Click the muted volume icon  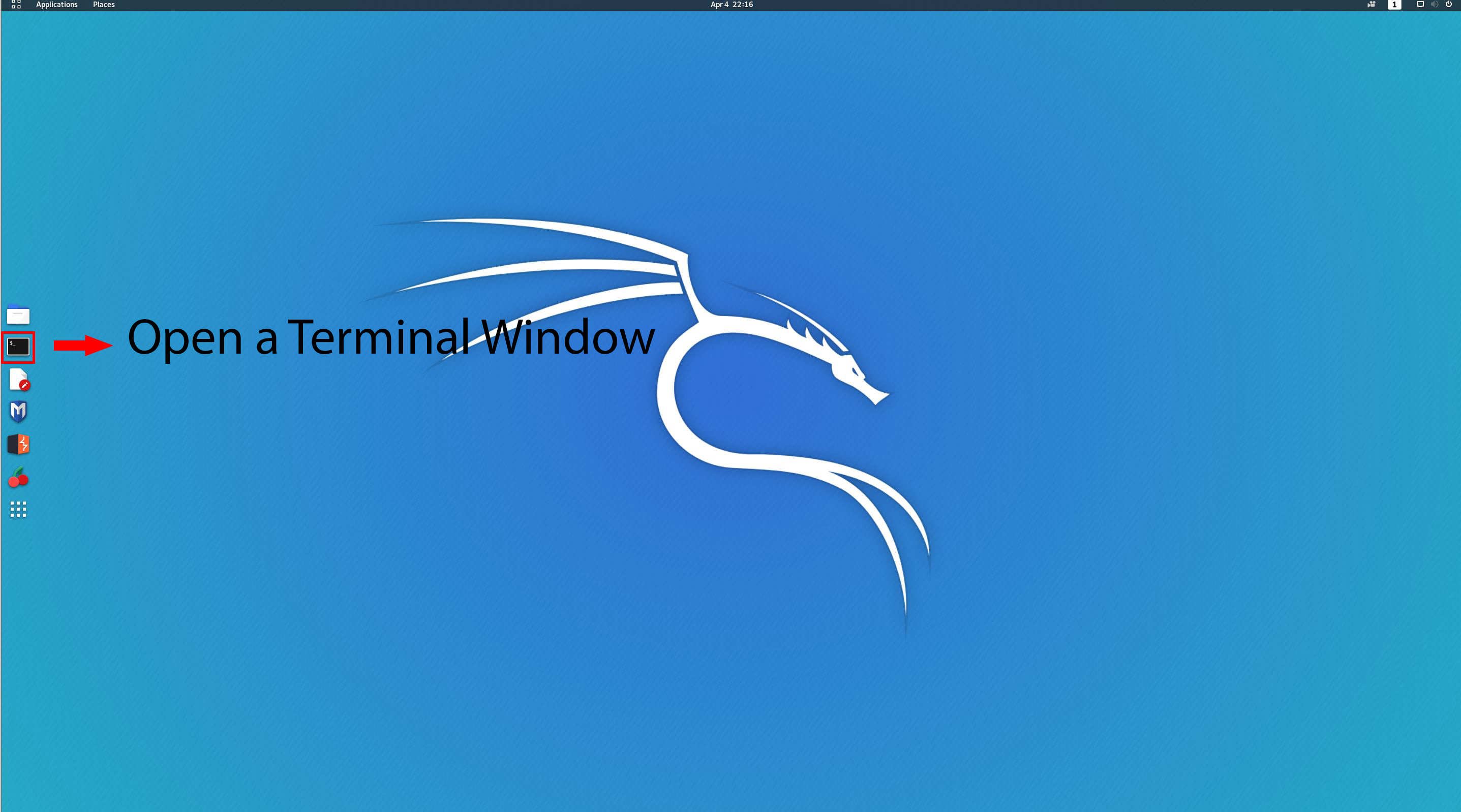click(x=1435, y=5)
